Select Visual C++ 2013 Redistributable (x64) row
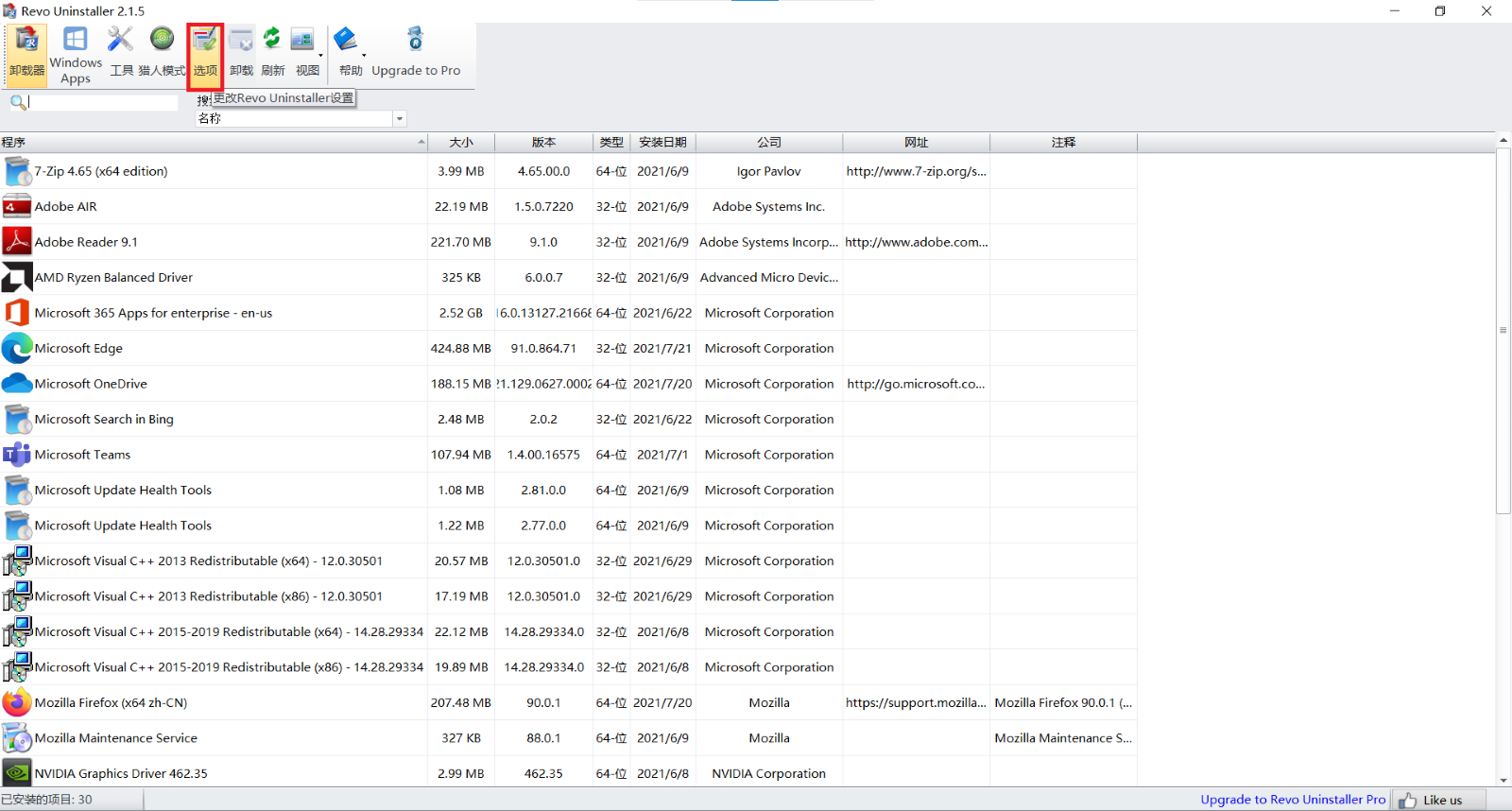The image size is (1512, 811). [x=568, y=561]
